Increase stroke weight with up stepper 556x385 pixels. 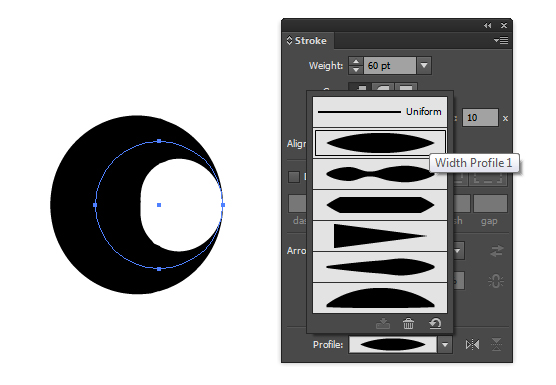(356, 61)
